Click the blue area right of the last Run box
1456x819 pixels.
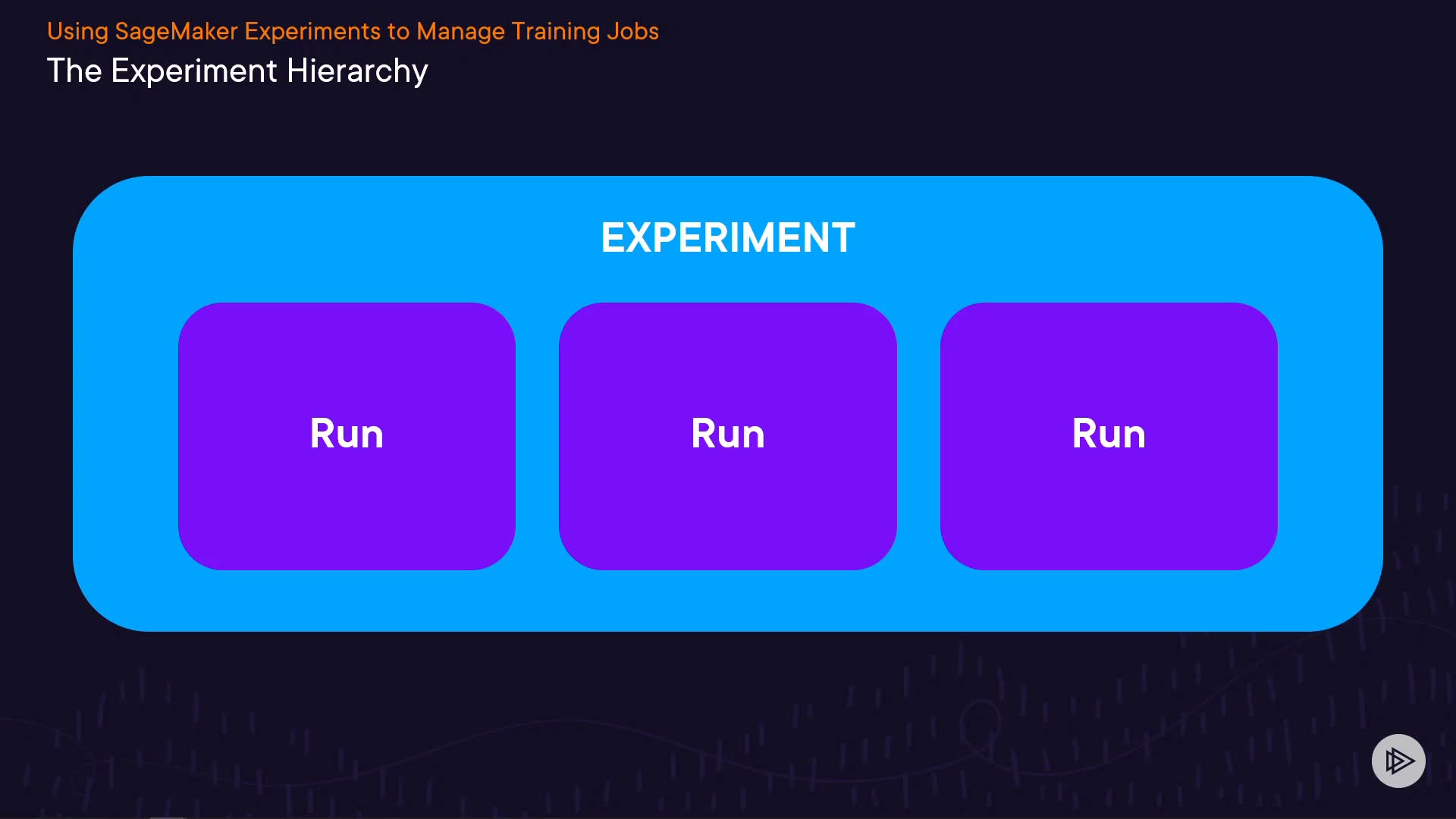coord(1329,436)
